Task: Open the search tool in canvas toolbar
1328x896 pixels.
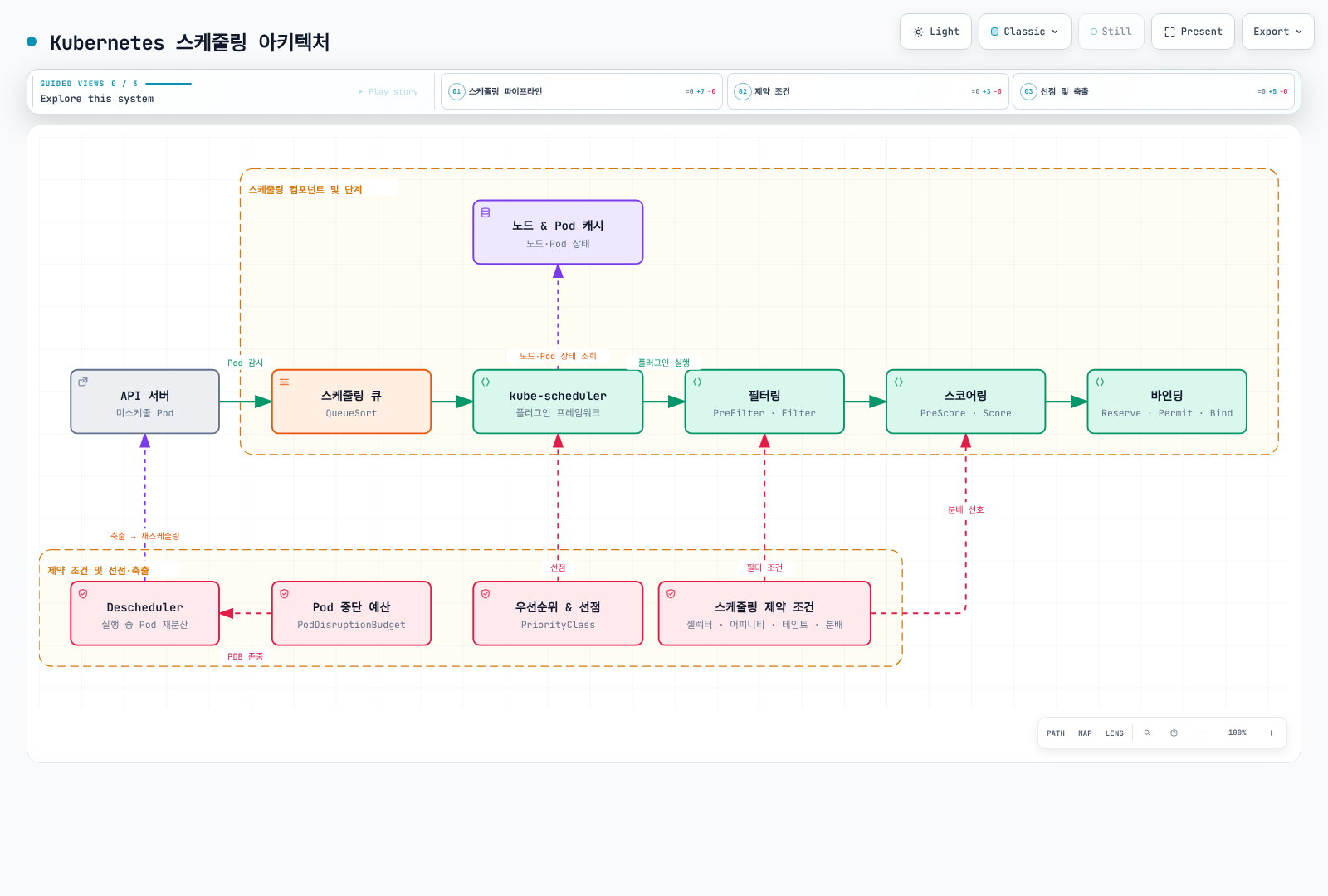Action: tap(1147, 733)
